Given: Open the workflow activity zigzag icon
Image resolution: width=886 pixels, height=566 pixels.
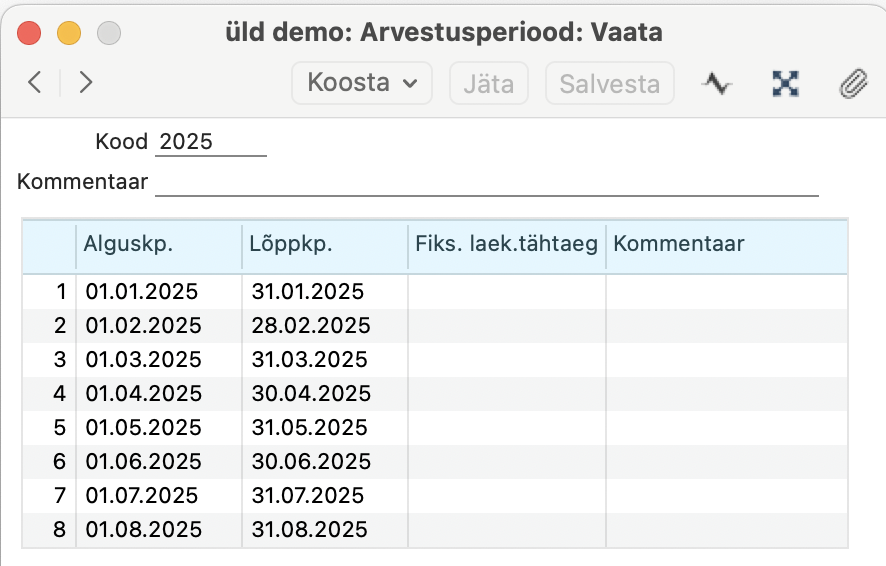Looking at the screenshot, I should pyautogui.click(x=716, y=84).
